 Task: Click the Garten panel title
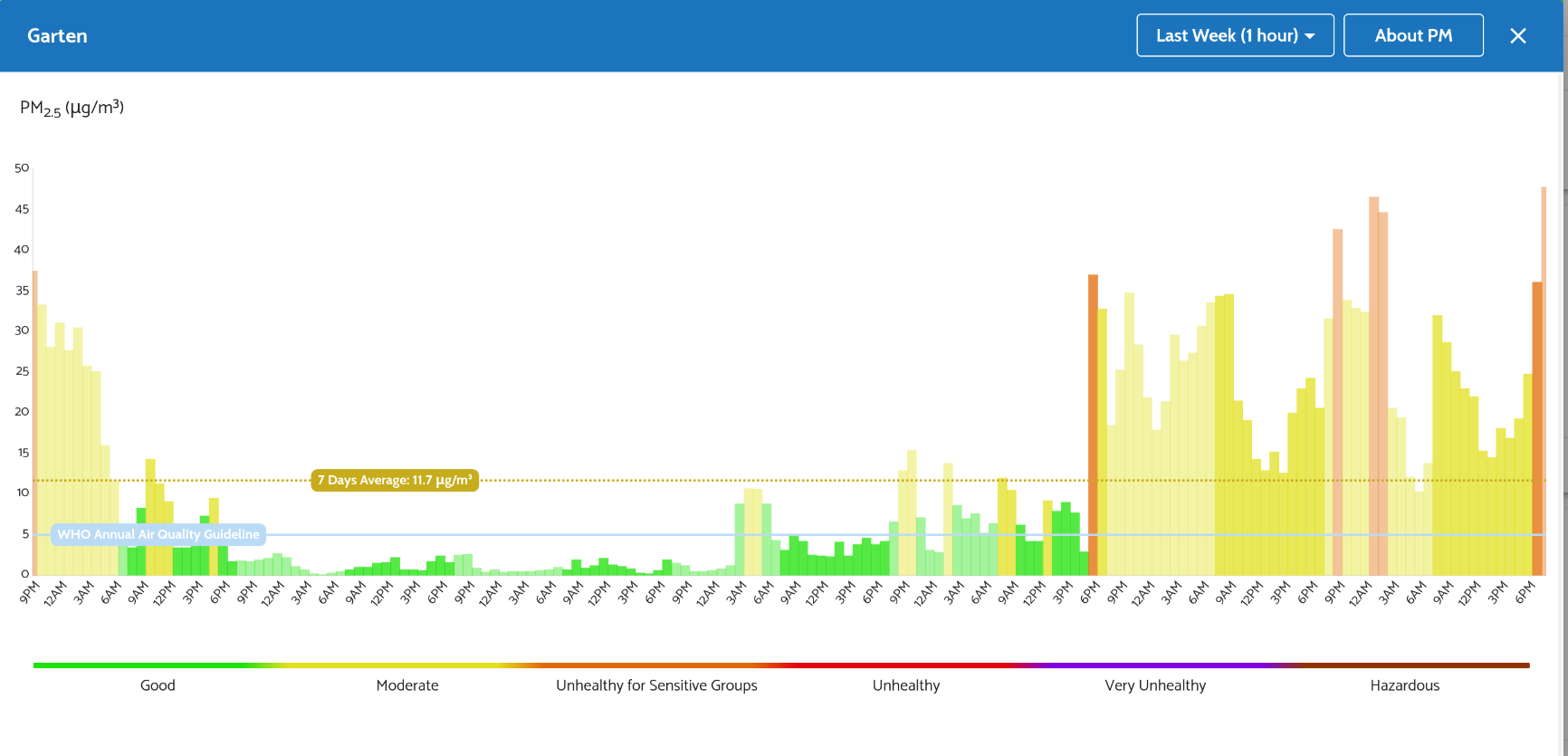(x=57, y=36)
